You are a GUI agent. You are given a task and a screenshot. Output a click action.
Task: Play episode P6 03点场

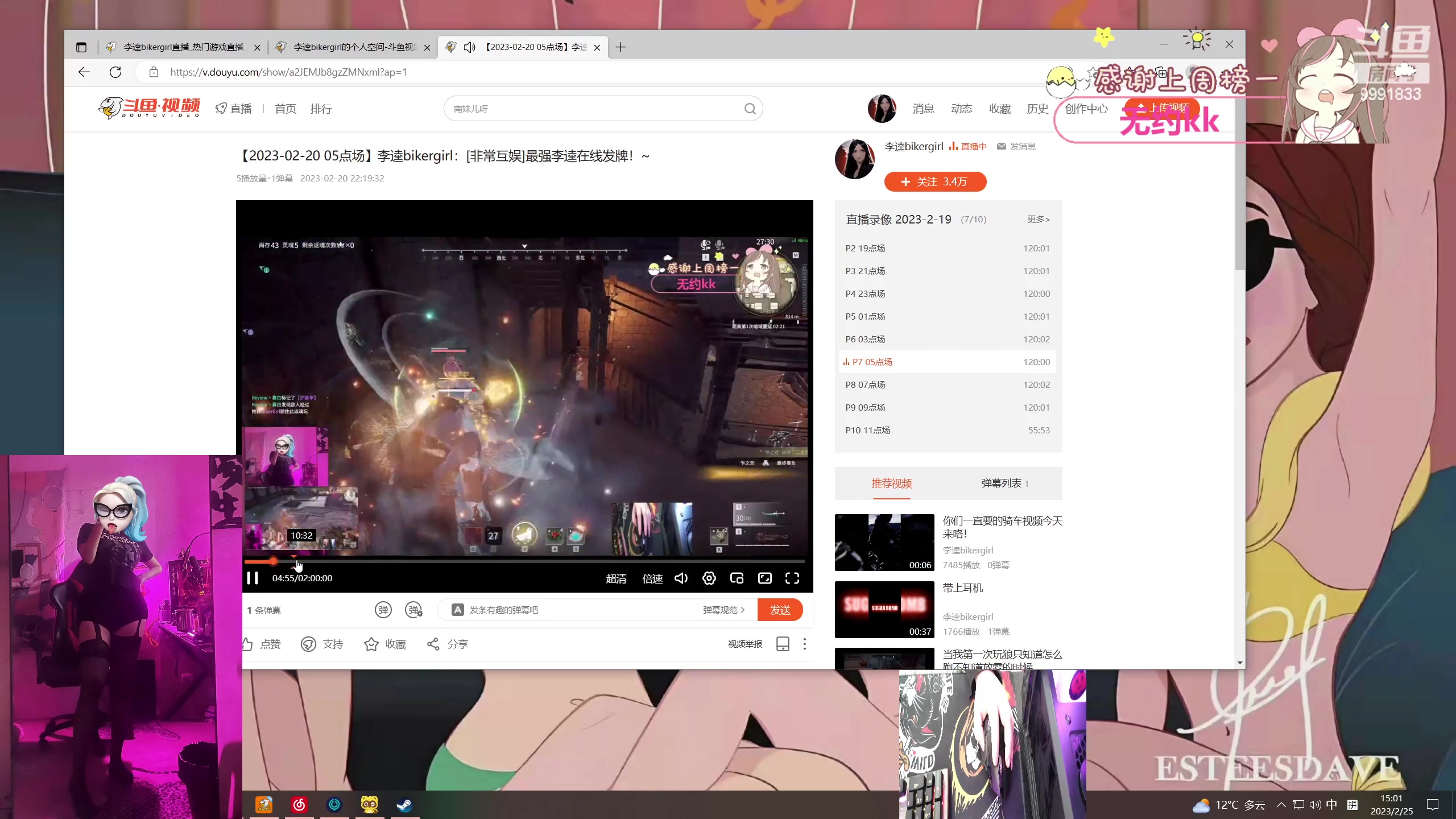948,340
